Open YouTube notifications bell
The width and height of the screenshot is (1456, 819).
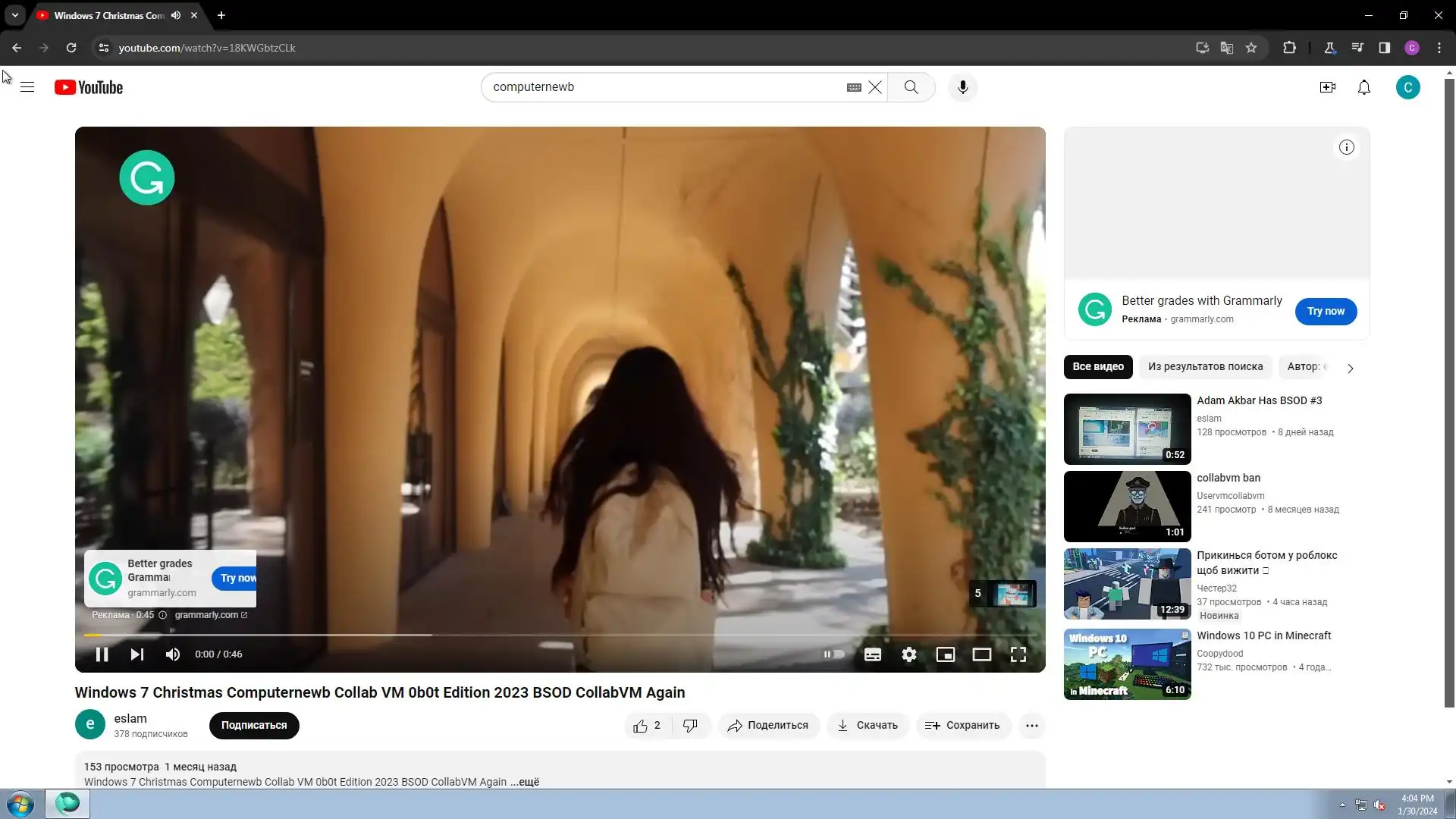point(1363,87)
